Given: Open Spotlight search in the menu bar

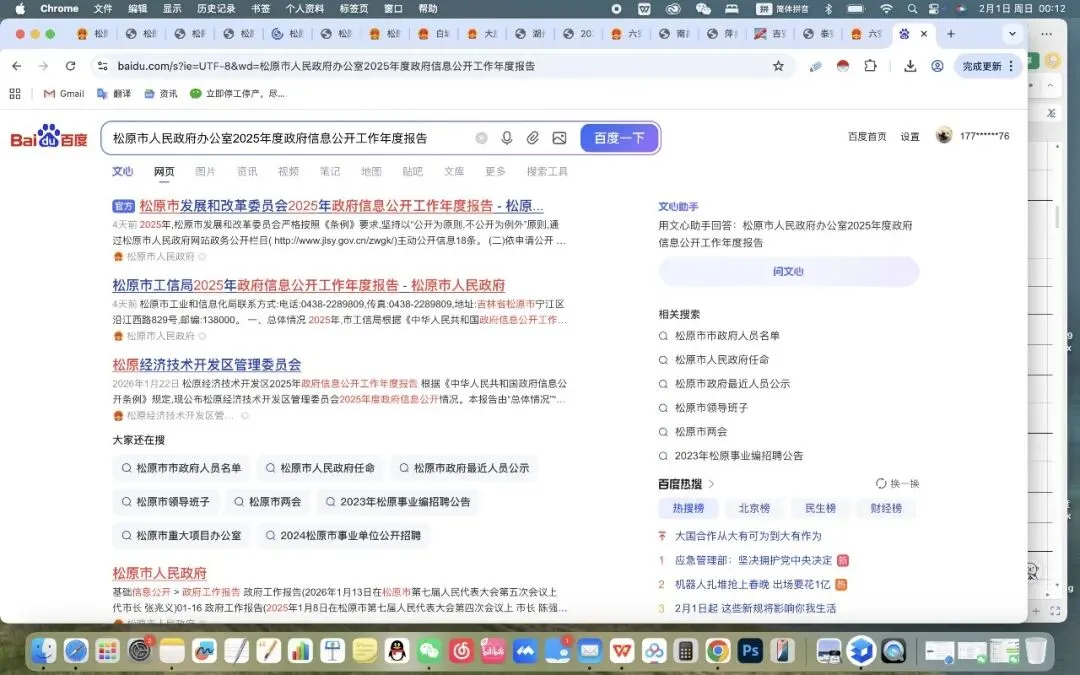Looking at the screenshot, I should point(912,8).
